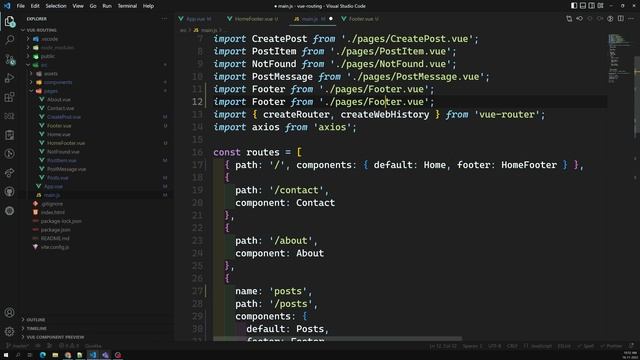The height and width of the screenshot is (360, 640).
Task: Open the Extensions view
Action: (10, 97)
